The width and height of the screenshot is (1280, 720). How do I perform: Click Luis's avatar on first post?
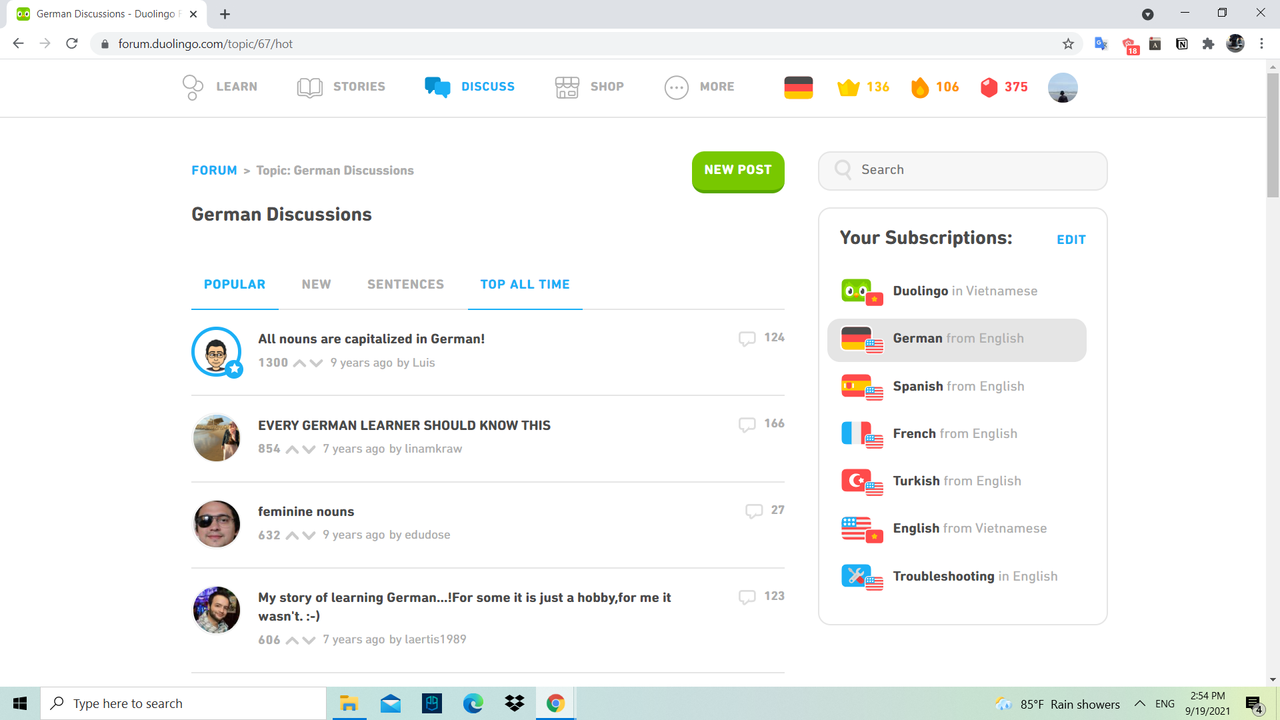click(217, 352)
